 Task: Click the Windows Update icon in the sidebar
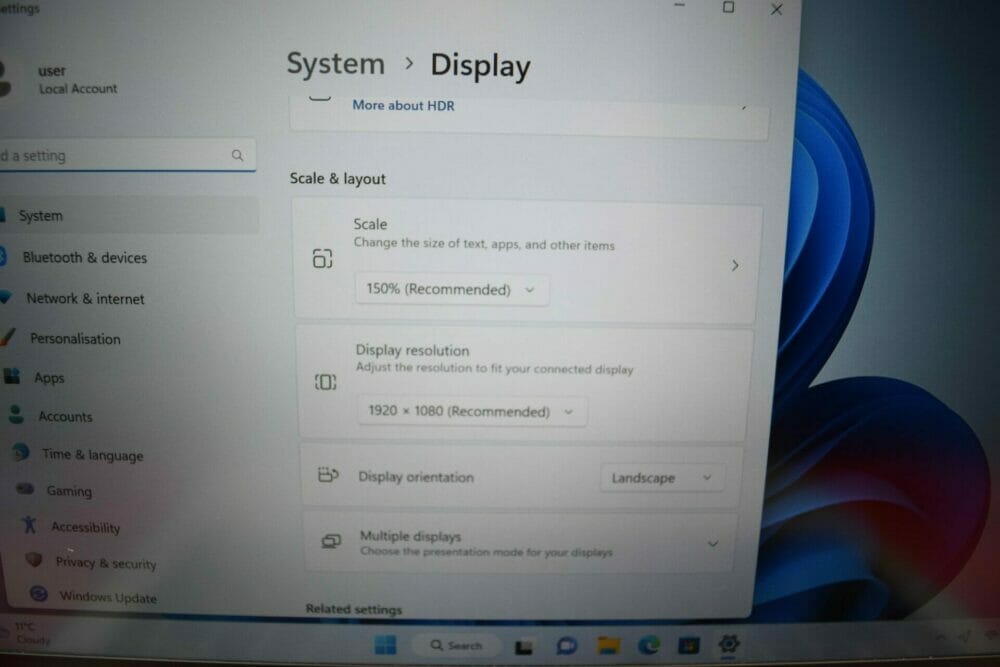[x=39, y=594]
